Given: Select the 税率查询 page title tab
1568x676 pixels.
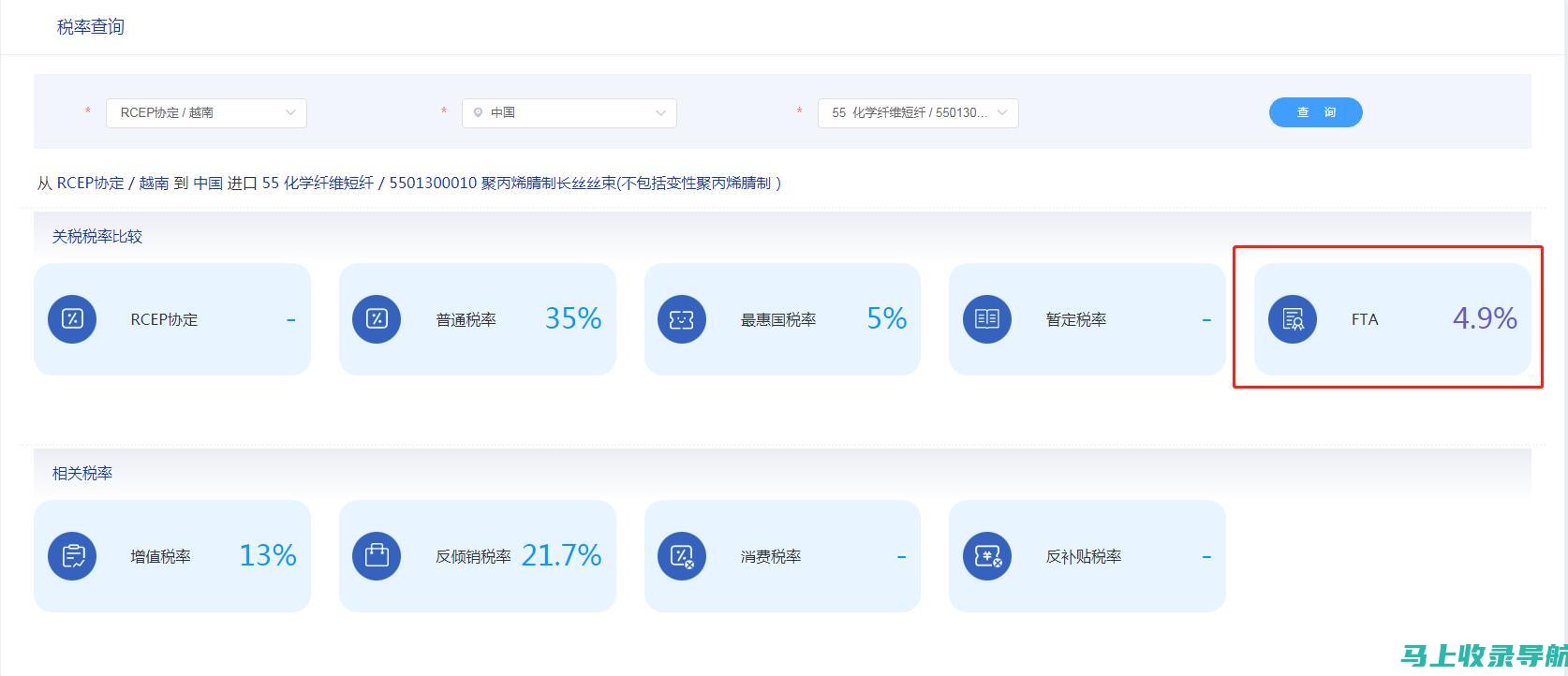Looking at the screenshot, I should [91, 27].
